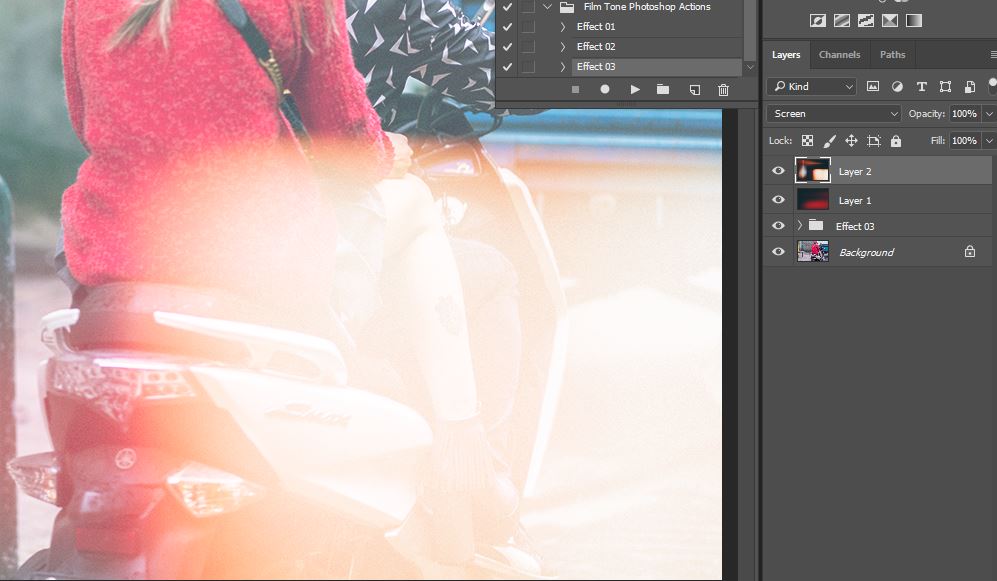Select the Layer 1 thumbnail
Screen dimensions: 997x581
(x=812, y=200)
